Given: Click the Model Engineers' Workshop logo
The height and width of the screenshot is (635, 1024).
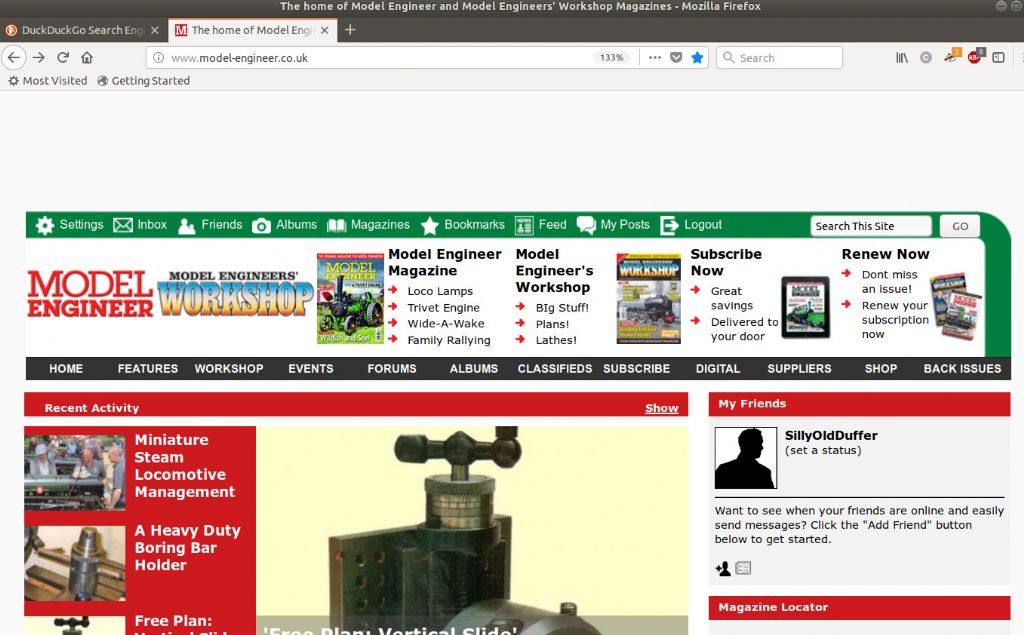Looking at the screenshot, I should 235,294.
